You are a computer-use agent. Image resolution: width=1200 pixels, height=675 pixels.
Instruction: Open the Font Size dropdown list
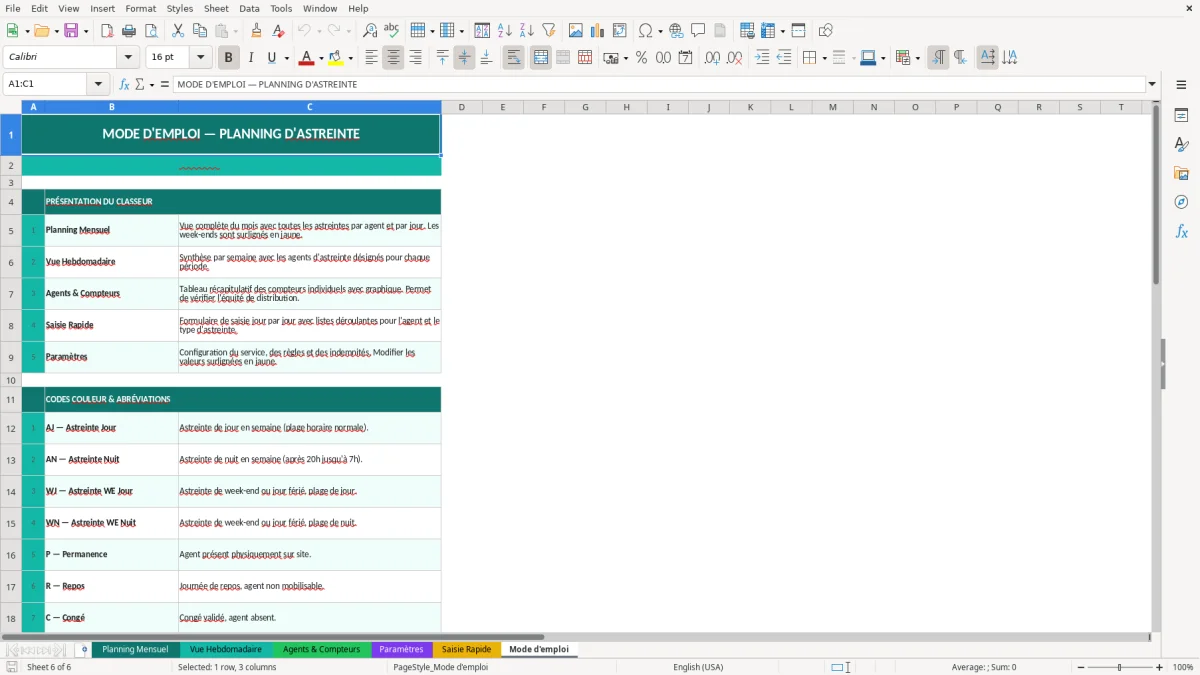(x=201, y=58)
